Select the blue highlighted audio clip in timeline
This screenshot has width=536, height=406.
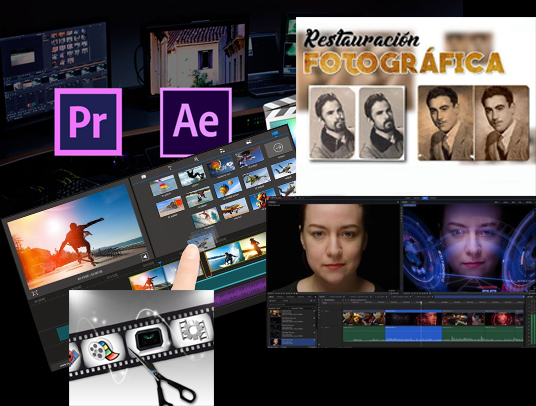pos(413,333)
